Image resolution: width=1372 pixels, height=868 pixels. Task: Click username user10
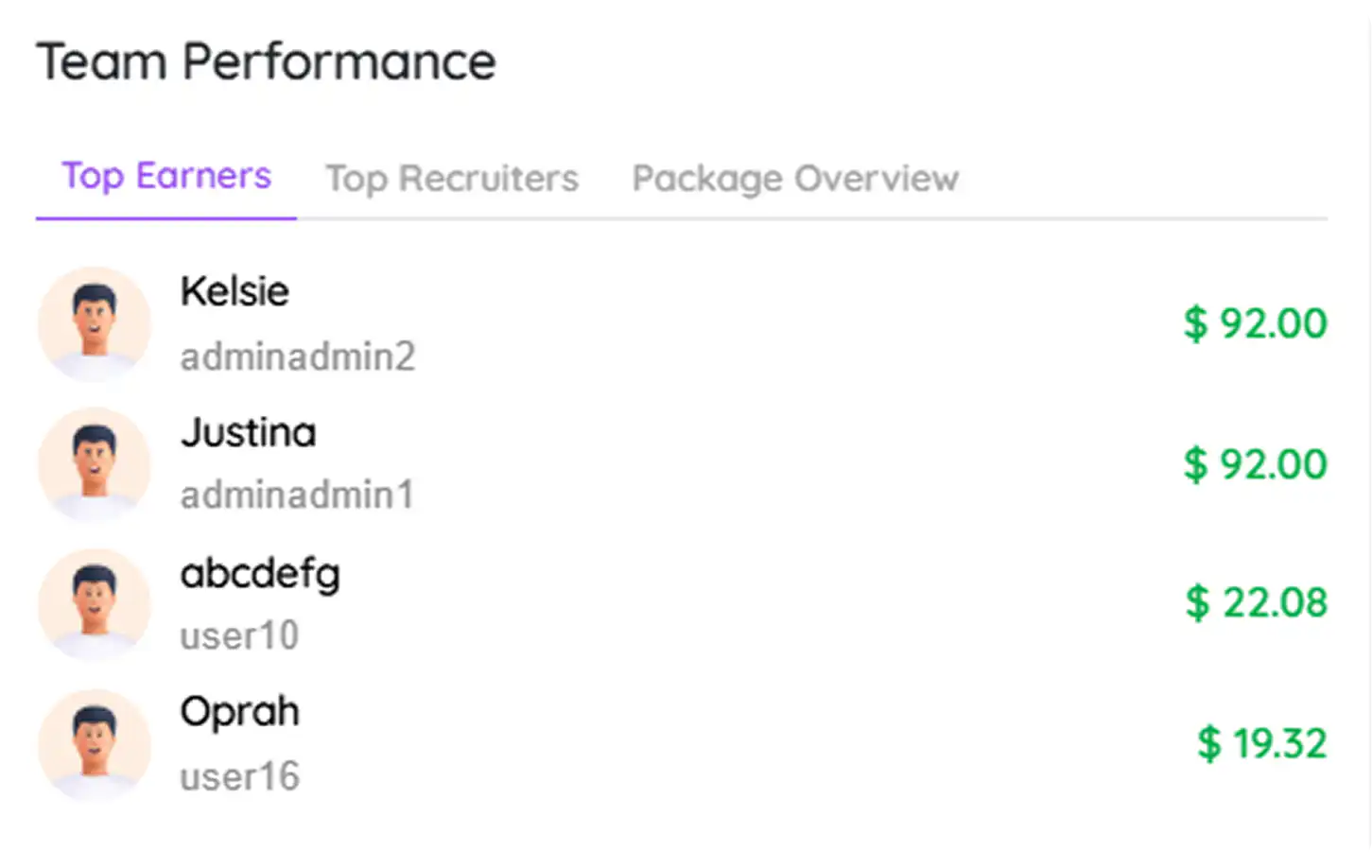click(239, 635)
